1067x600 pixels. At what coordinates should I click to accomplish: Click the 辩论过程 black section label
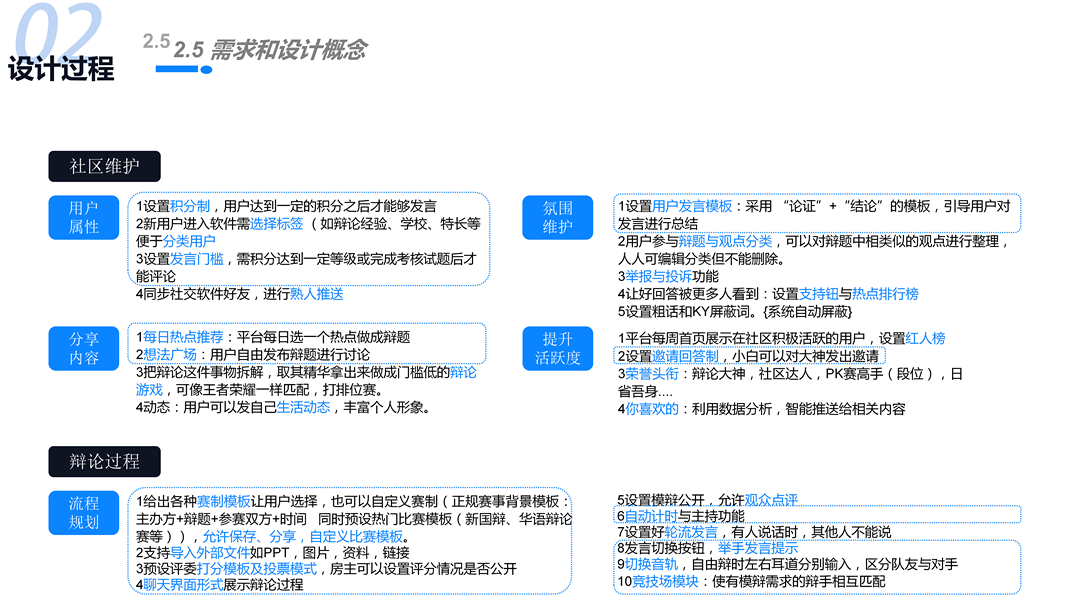pyautogui.click(x=104, y=461)
